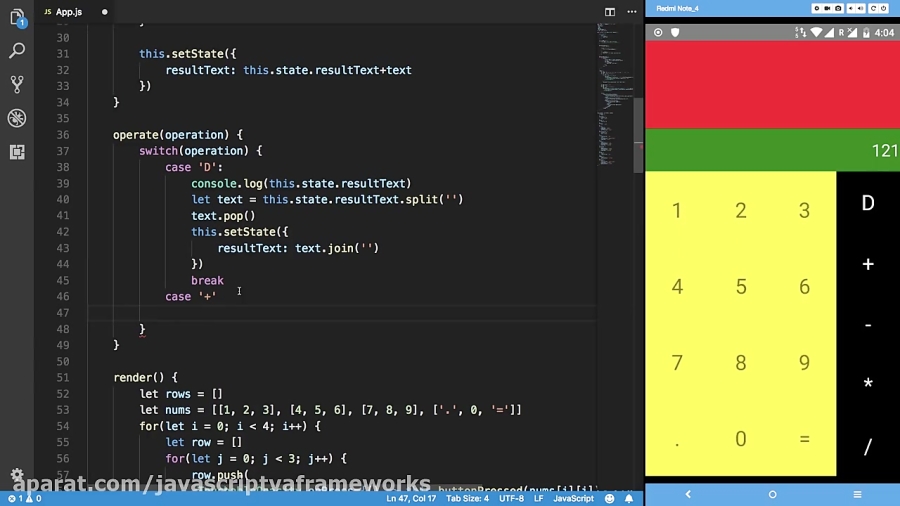The width and height of the screenshot is (900, 506).
Task: Change the Tab Size: 4 setting
Action: (467, 499)
